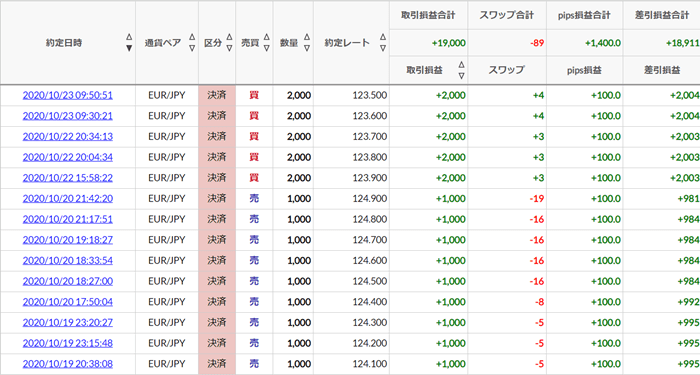Open trade 2020/10/23 09:50:51 link

click(68, 95)
